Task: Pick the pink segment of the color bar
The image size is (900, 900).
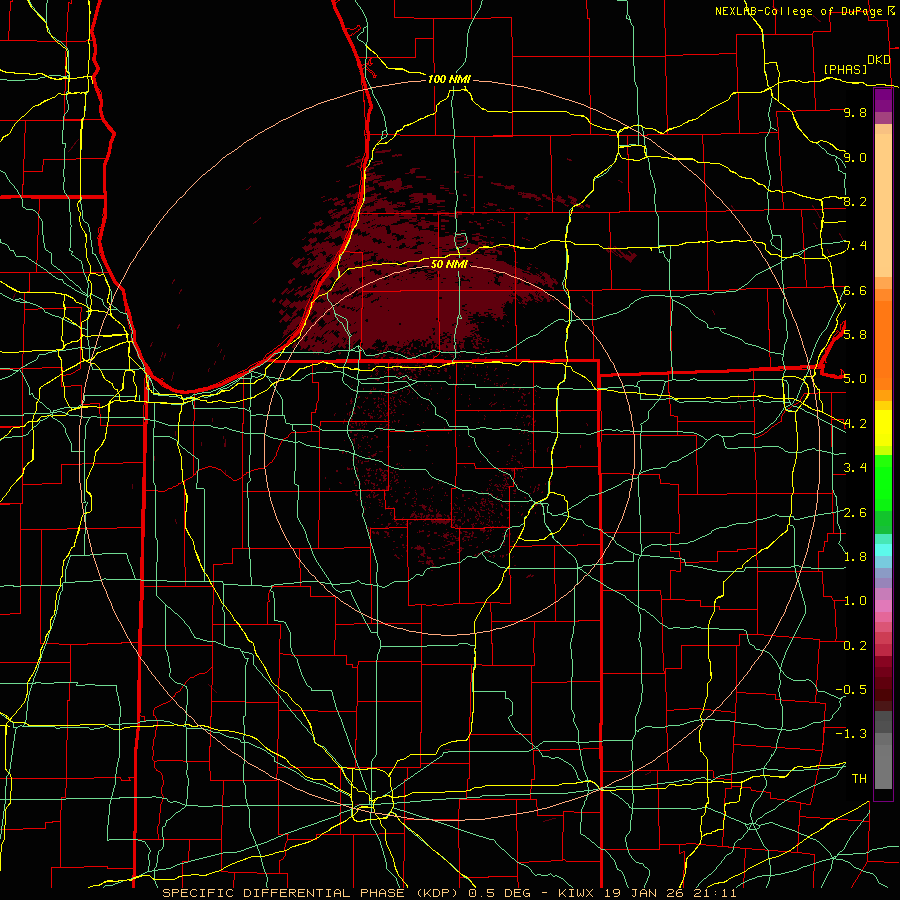Action: pos(883,606)
